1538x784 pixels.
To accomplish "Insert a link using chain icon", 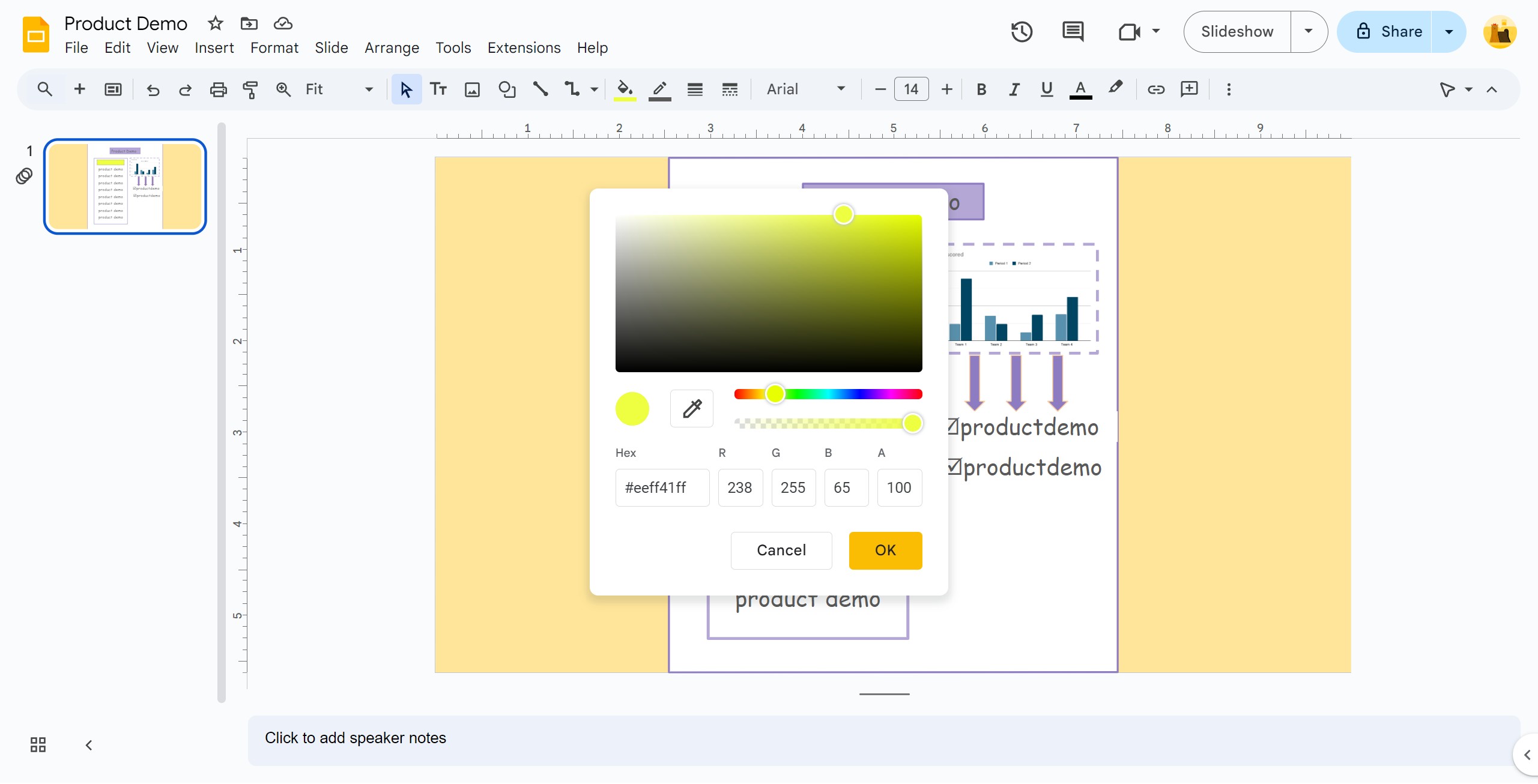I will [x=1156, y=89].
